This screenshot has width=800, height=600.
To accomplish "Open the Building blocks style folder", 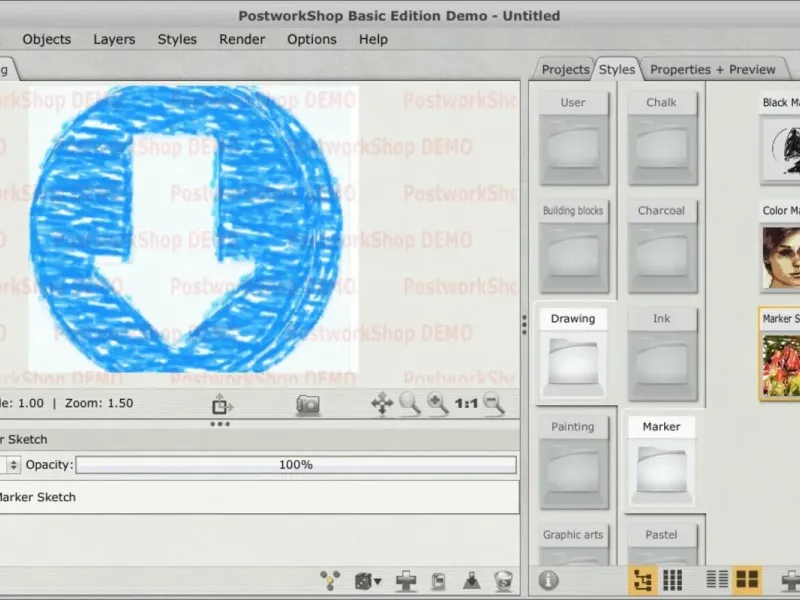I will click(573, 247).
